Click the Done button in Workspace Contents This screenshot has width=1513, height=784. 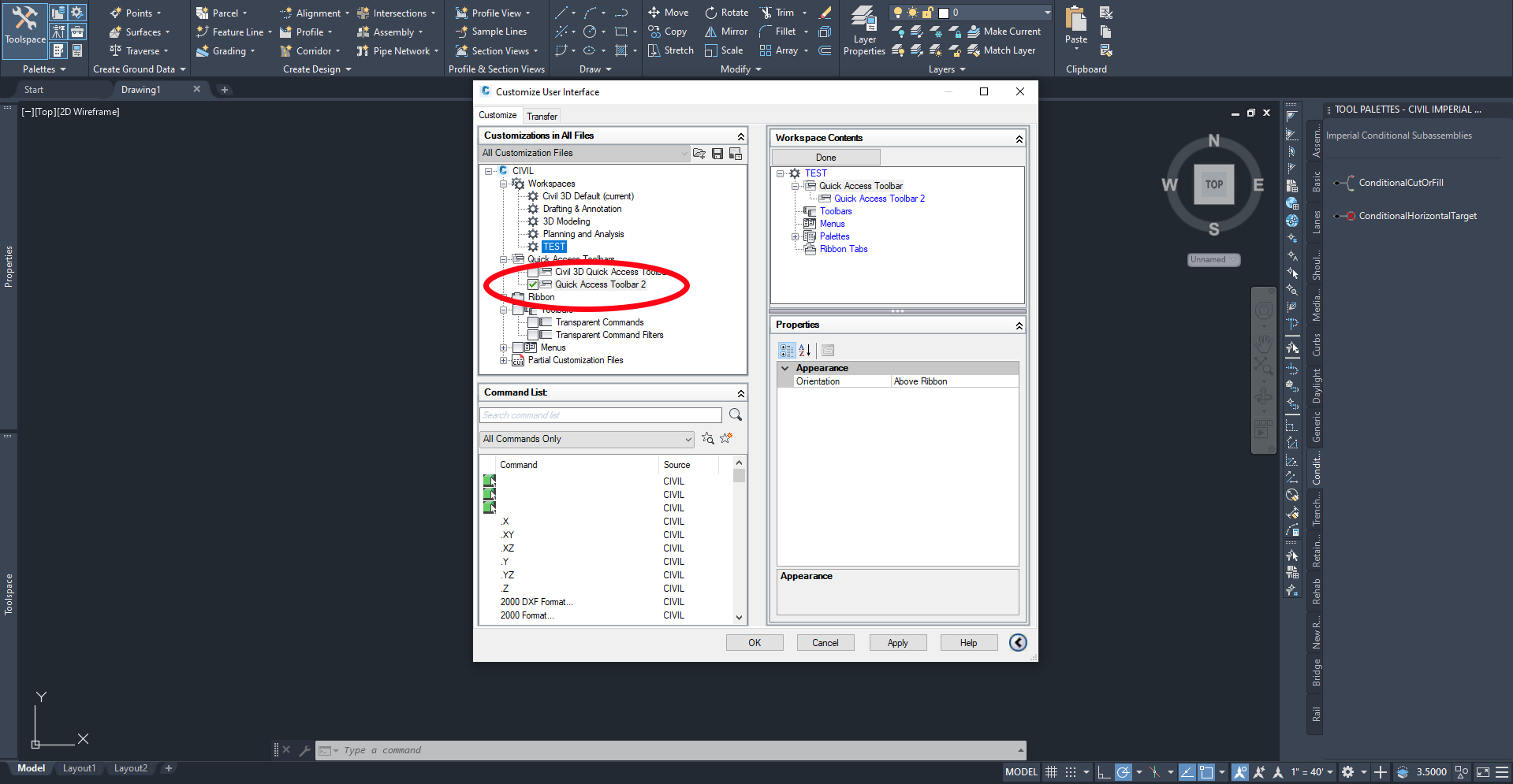[x=825, y=157]
